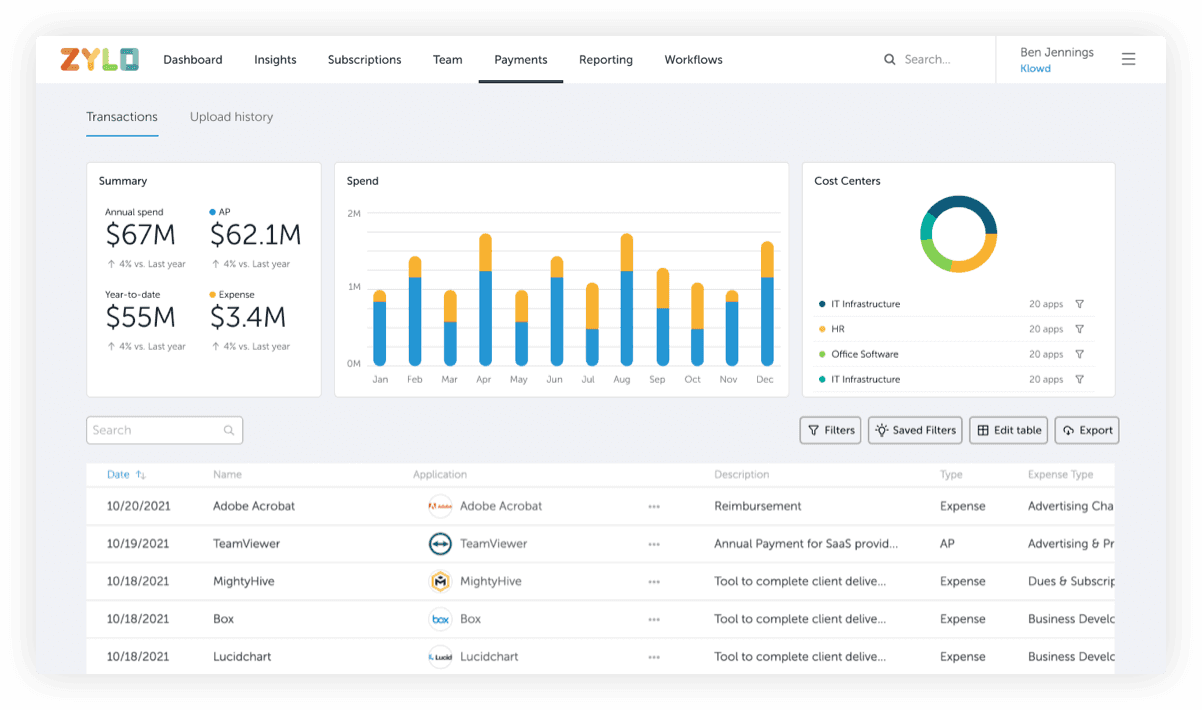
Task: Click the funnel icon on last IT Infrastructure row
Action: pyautogui.click(x=1079, y=379)
